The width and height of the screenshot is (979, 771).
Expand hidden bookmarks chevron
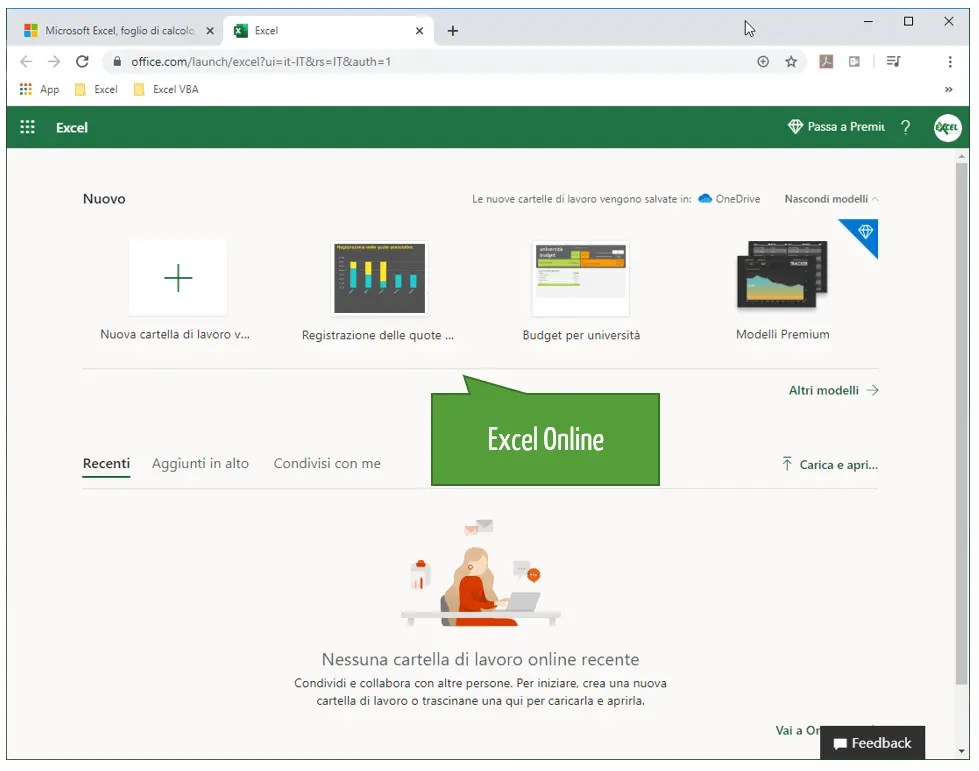pos(948,89)
